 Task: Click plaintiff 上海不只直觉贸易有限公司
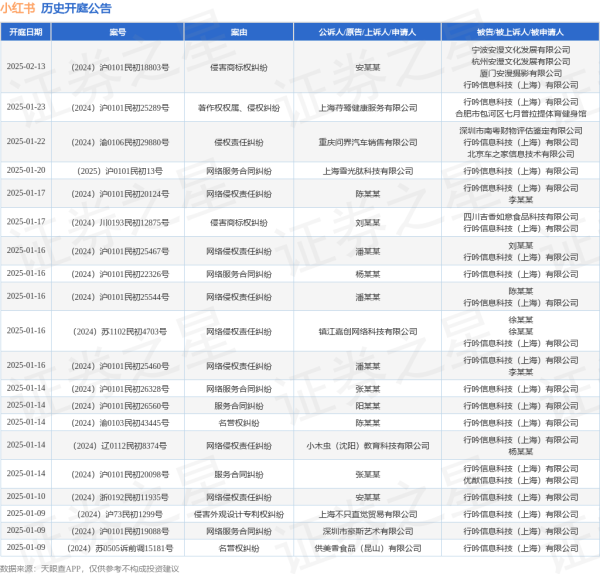point(368,514)
